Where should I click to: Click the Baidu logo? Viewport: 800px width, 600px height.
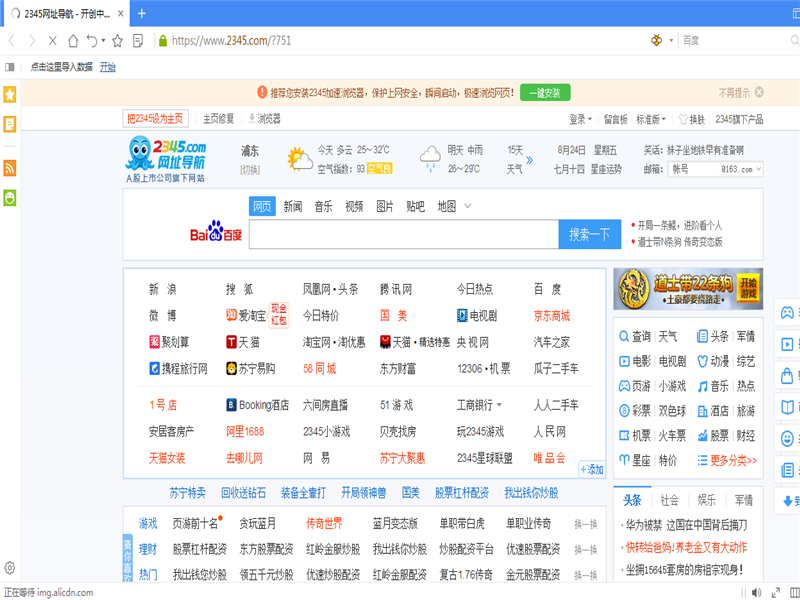click(x=215, y=232)
